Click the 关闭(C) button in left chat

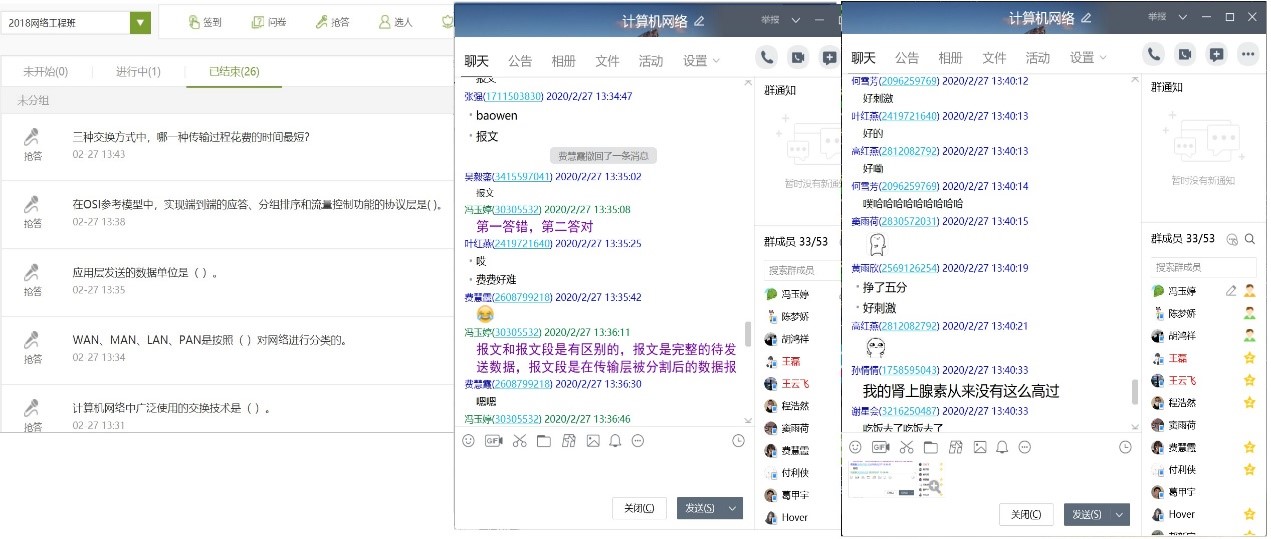(x=639, y=508)
